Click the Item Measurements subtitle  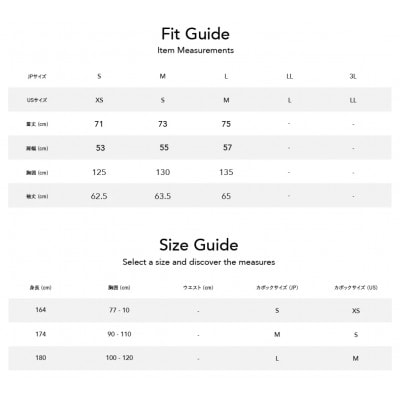point(196,50)
